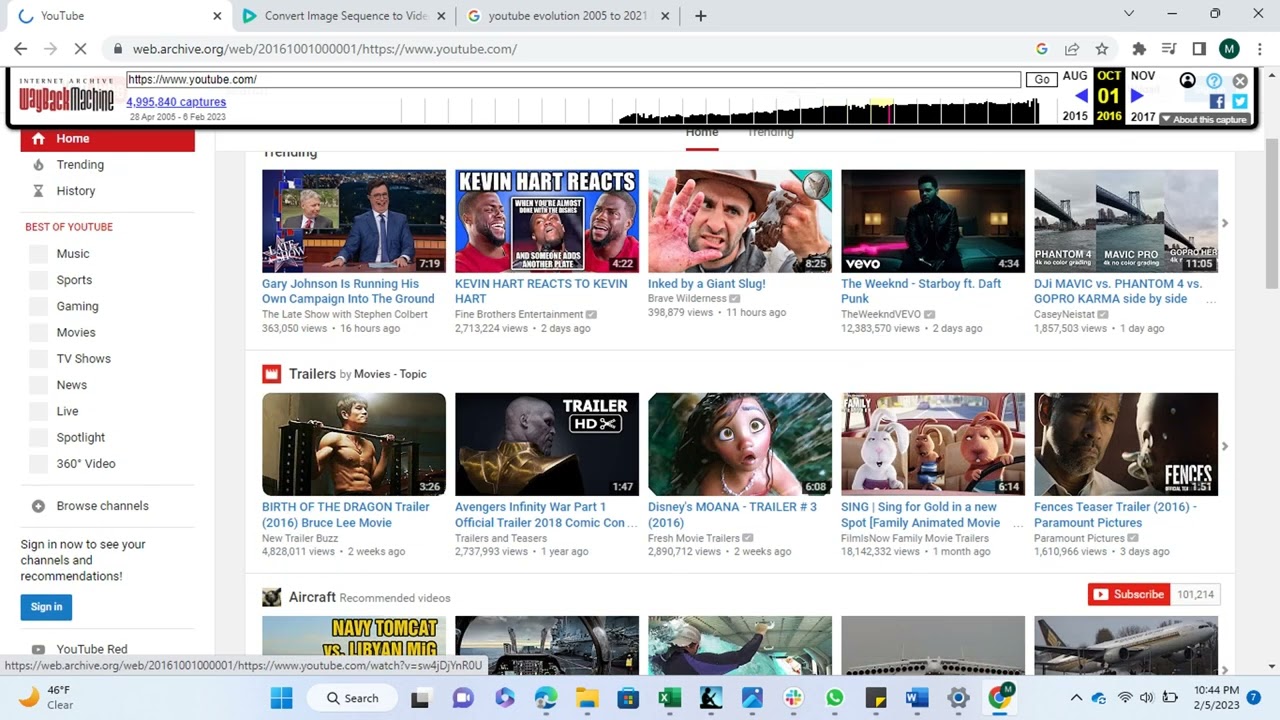Show next Trending videos with right chevron
Viewport: 1280px width, 720px height.
pos(1225,223)
